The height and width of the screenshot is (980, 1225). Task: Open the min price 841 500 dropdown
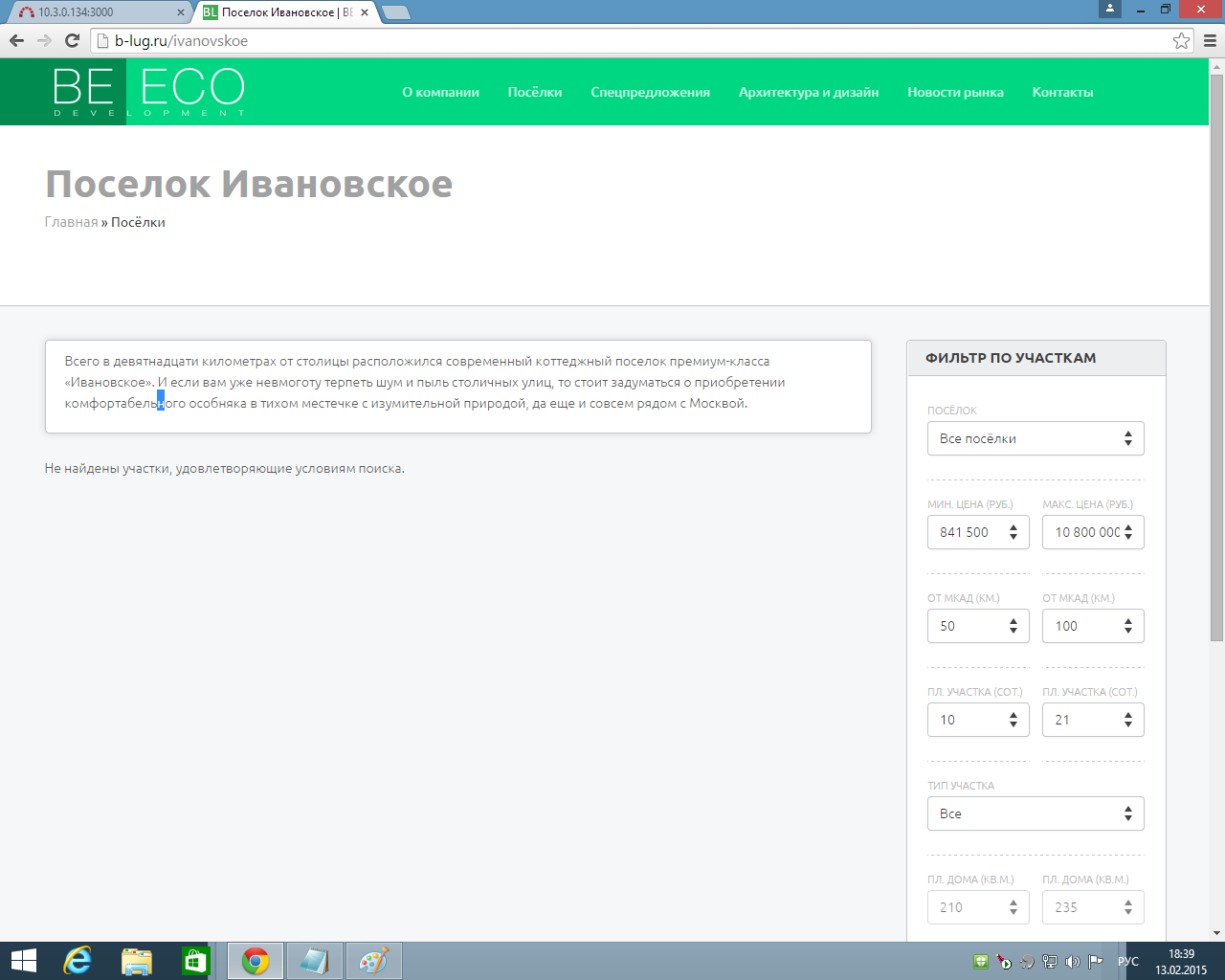click(977, 532)
